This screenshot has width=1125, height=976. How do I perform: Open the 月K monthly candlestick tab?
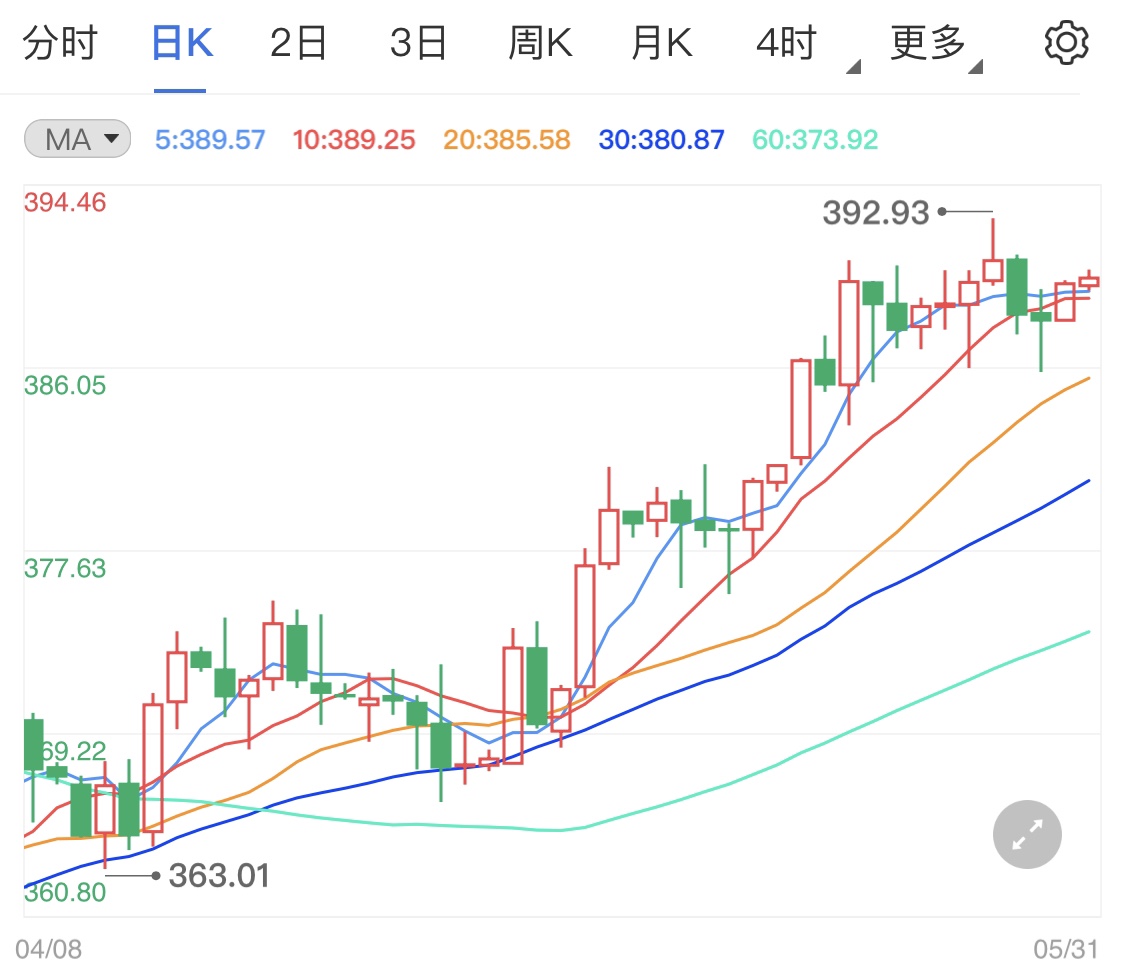tap(662, 43)
